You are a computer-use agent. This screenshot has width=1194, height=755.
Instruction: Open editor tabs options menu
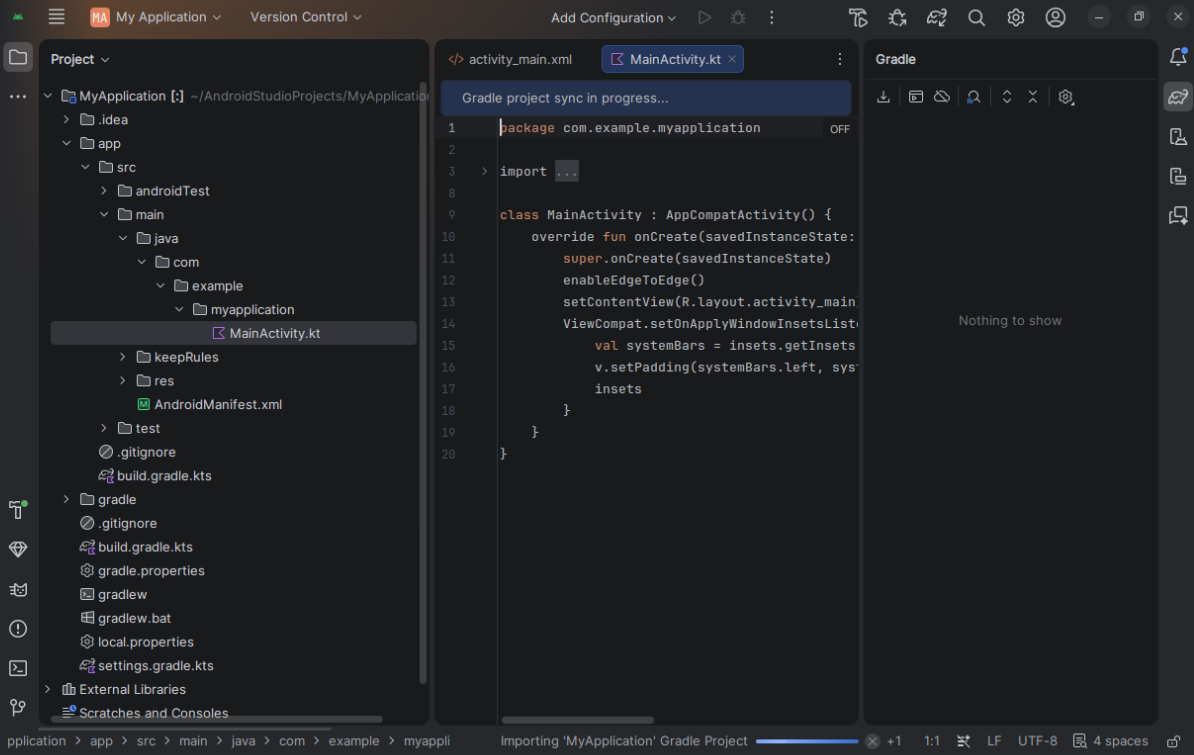(840, 59)
